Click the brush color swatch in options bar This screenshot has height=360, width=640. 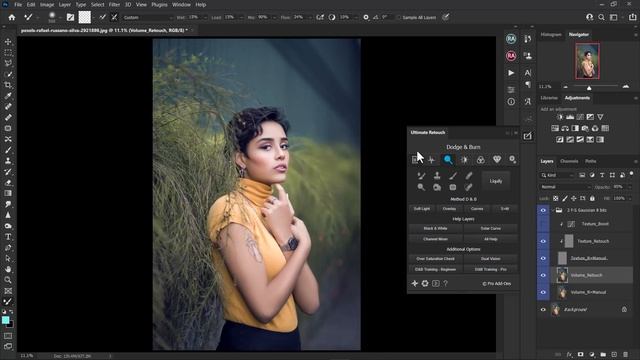[84, 17]
